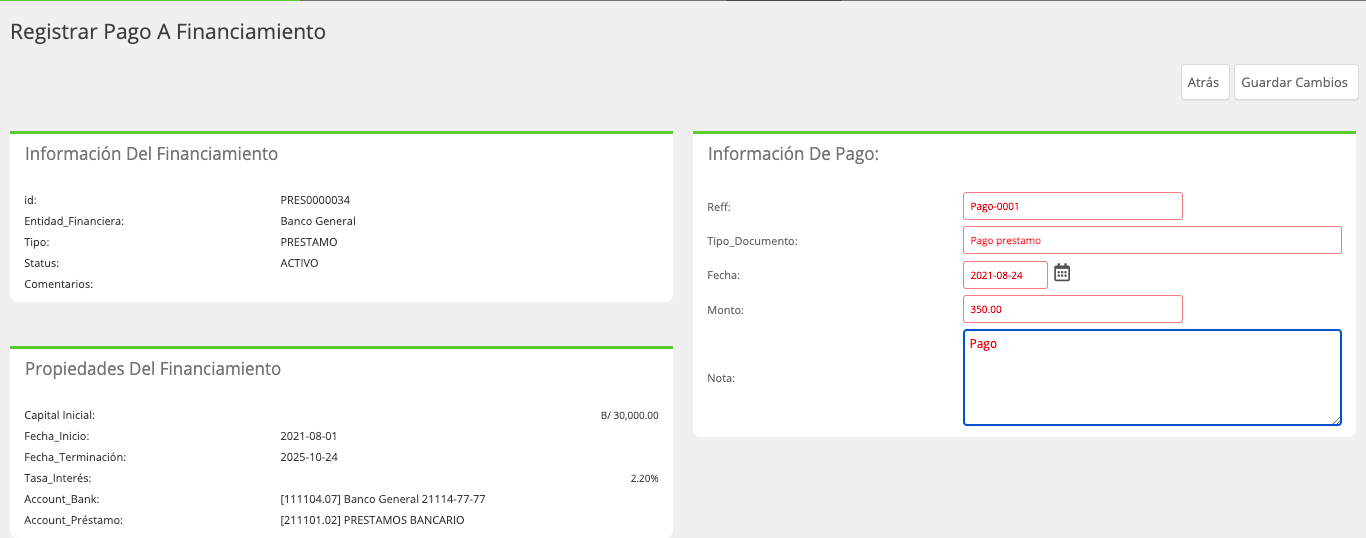Screen dimensions: 1366x538
Task: Select the PRES0000034 id value
Action: point(315,200)
